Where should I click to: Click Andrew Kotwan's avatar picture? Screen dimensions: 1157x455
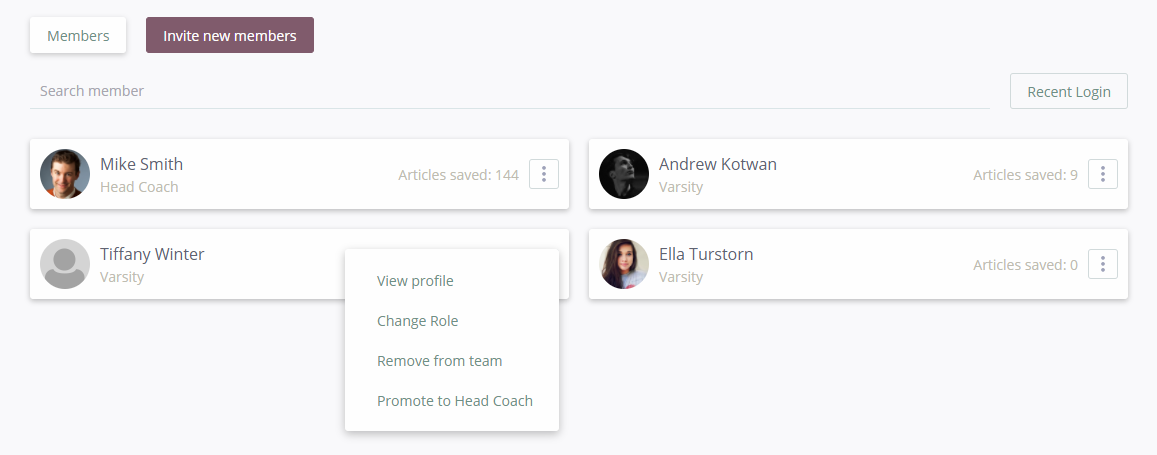point(624,174)
